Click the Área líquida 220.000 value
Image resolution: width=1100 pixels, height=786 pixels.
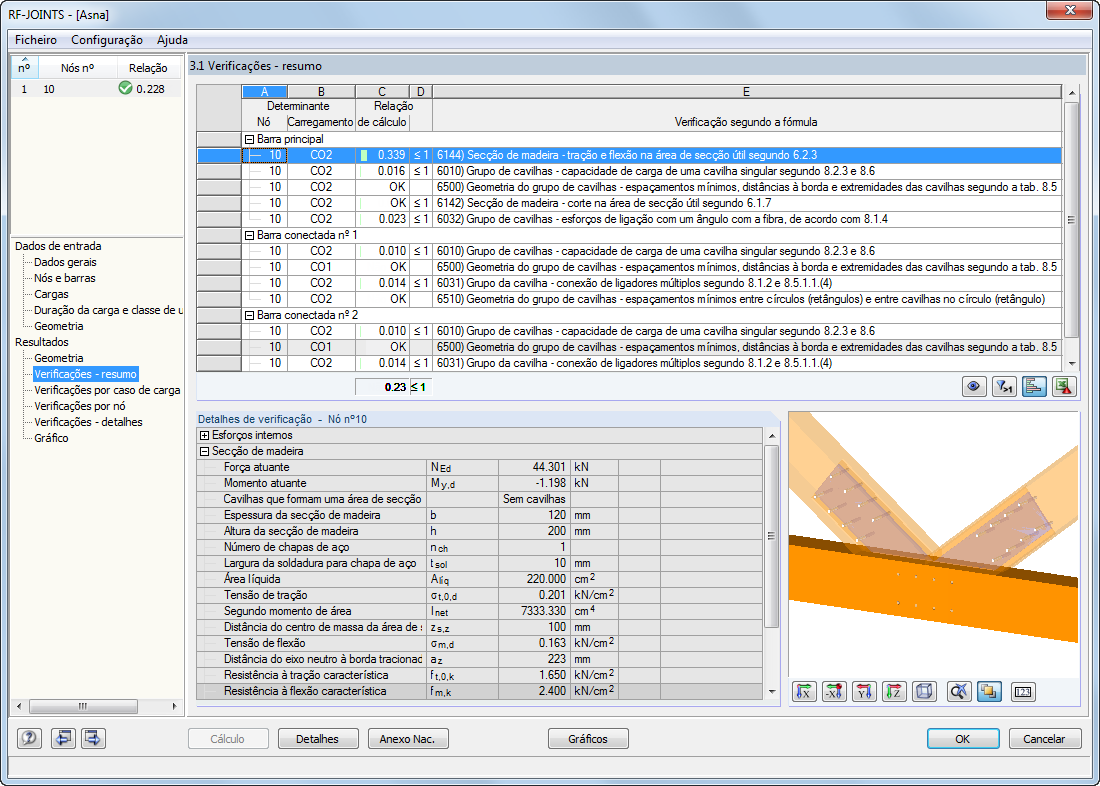pos(533,579)
